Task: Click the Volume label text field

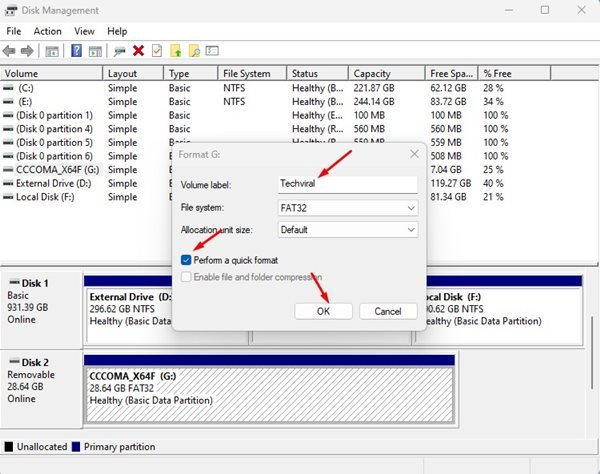Action: tap(347, 186)
